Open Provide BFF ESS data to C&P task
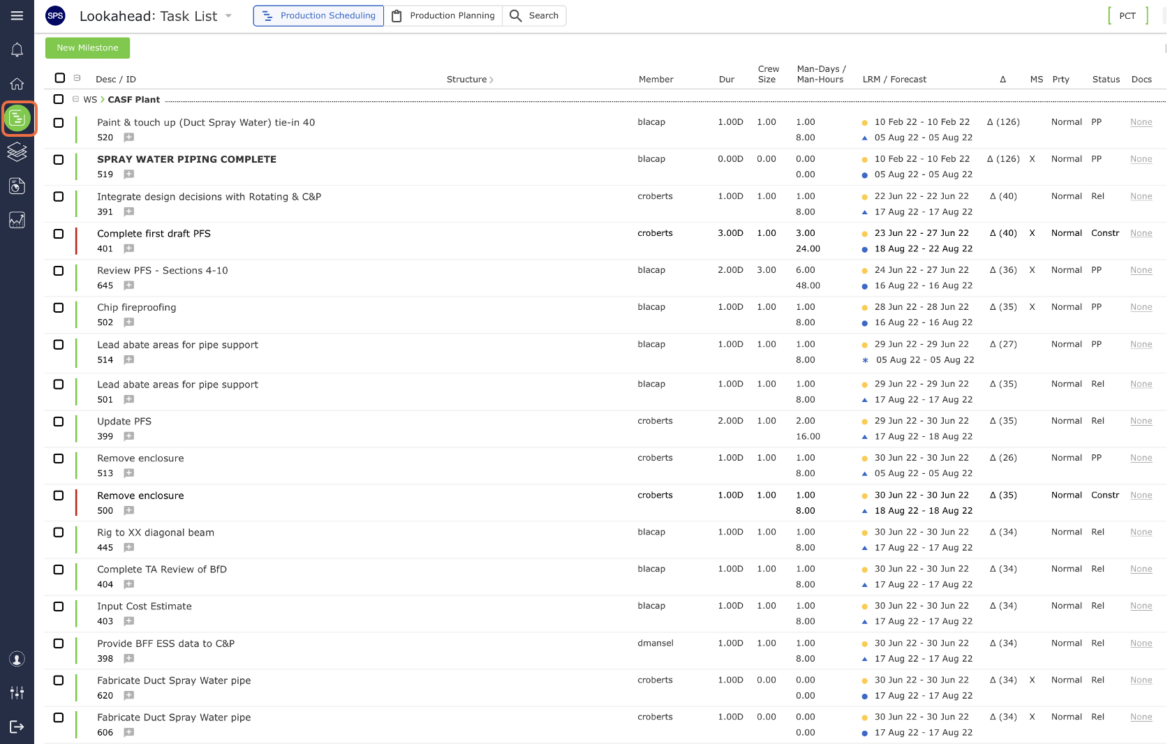The width and height of the screenshot is (1170, 744). [x=166, y=644]
